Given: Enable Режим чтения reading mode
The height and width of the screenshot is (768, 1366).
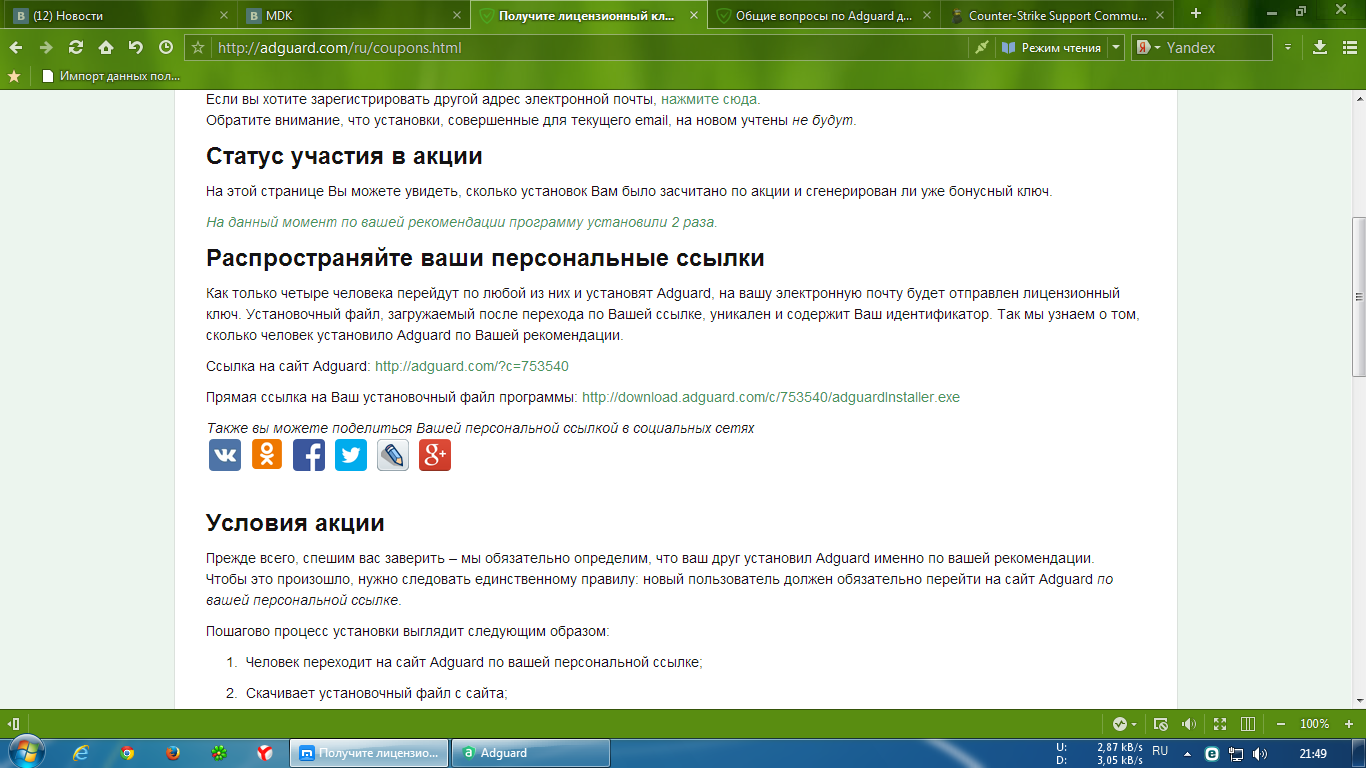Looking at the screenshot, I should point(1051,47).
